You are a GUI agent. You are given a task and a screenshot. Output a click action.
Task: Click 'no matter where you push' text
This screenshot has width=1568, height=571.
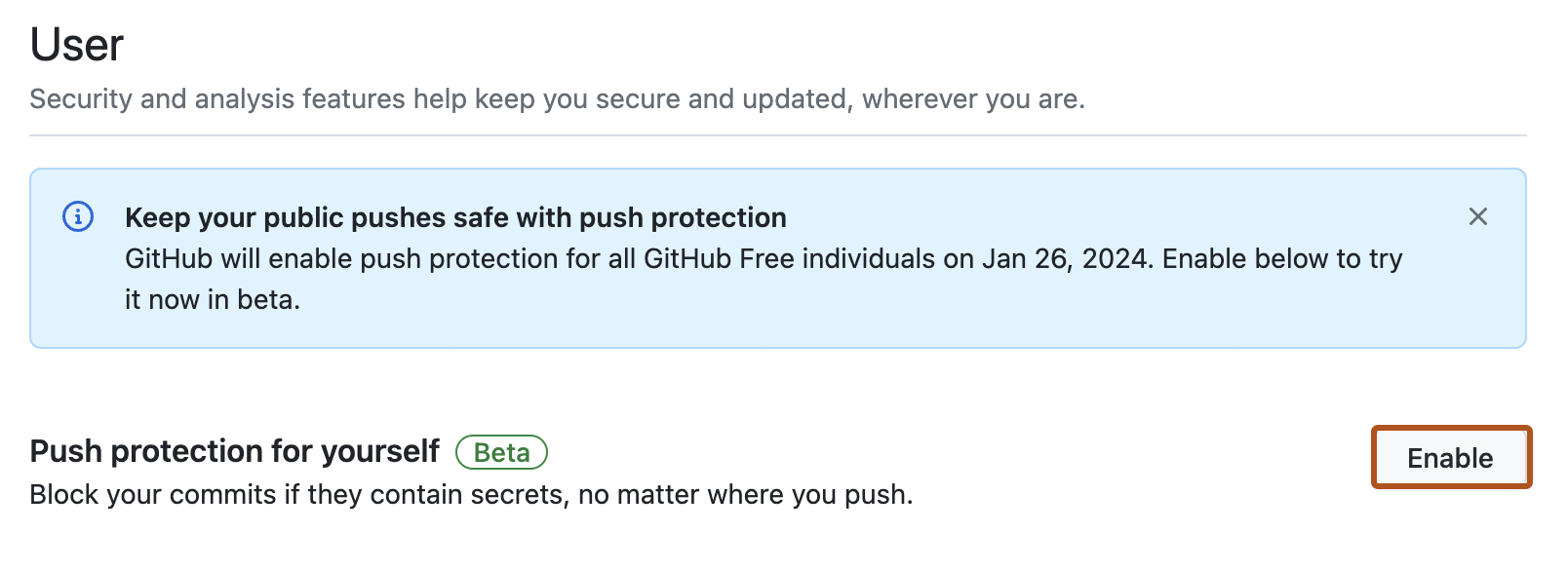pyautogui.click(x=744, y=495)
